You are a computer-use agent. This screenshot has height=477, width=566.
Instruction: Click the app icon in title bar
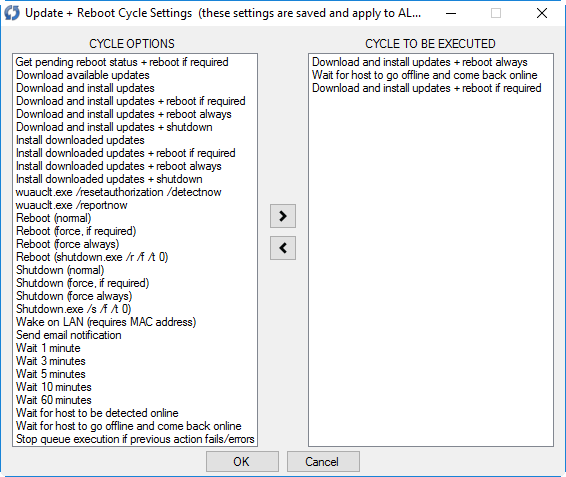[12, 13]
